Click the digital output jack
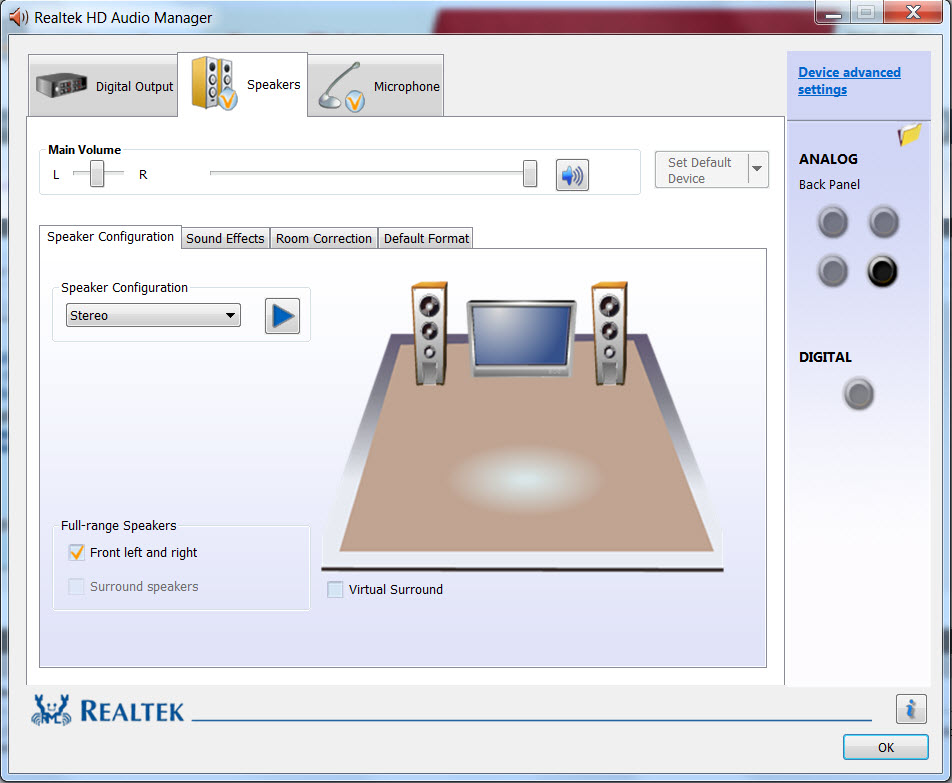 pos(858,394)
